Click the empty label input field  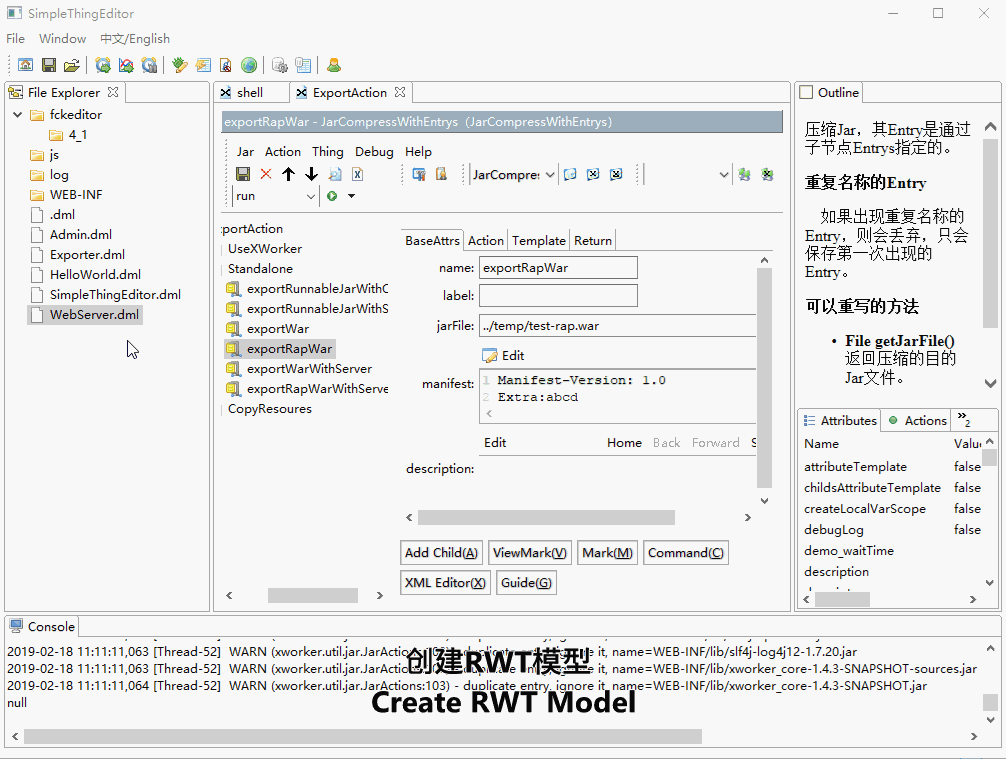point(558,295)
